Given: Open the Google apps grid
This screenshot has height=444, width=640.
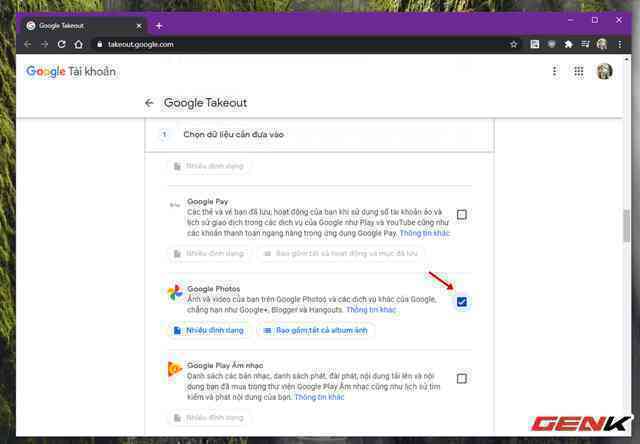Looking at the screenshot, I should [x=578, y=72].
